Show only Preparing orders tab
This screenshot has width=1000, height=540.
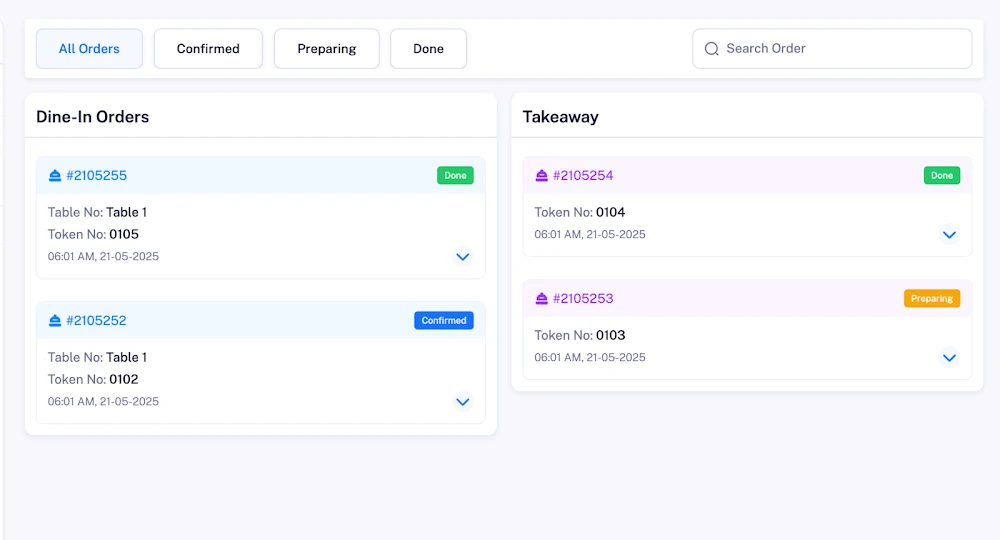pyautogui.click(x=327, y=48)
